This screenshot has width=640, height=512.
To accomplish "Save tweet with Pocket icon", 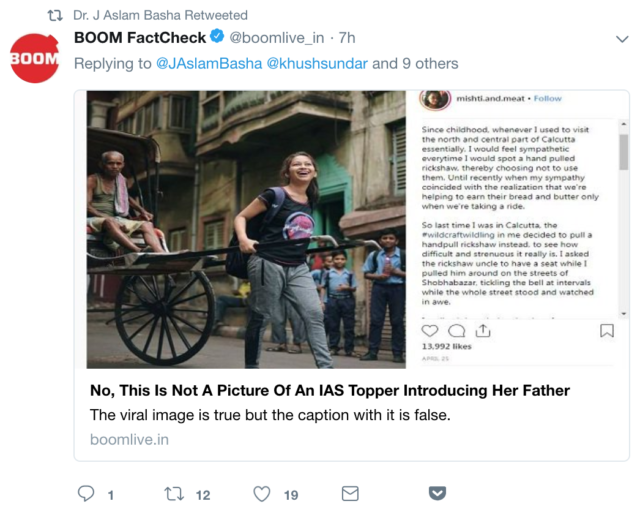I will pyautogui.click(x=437, y=494).
